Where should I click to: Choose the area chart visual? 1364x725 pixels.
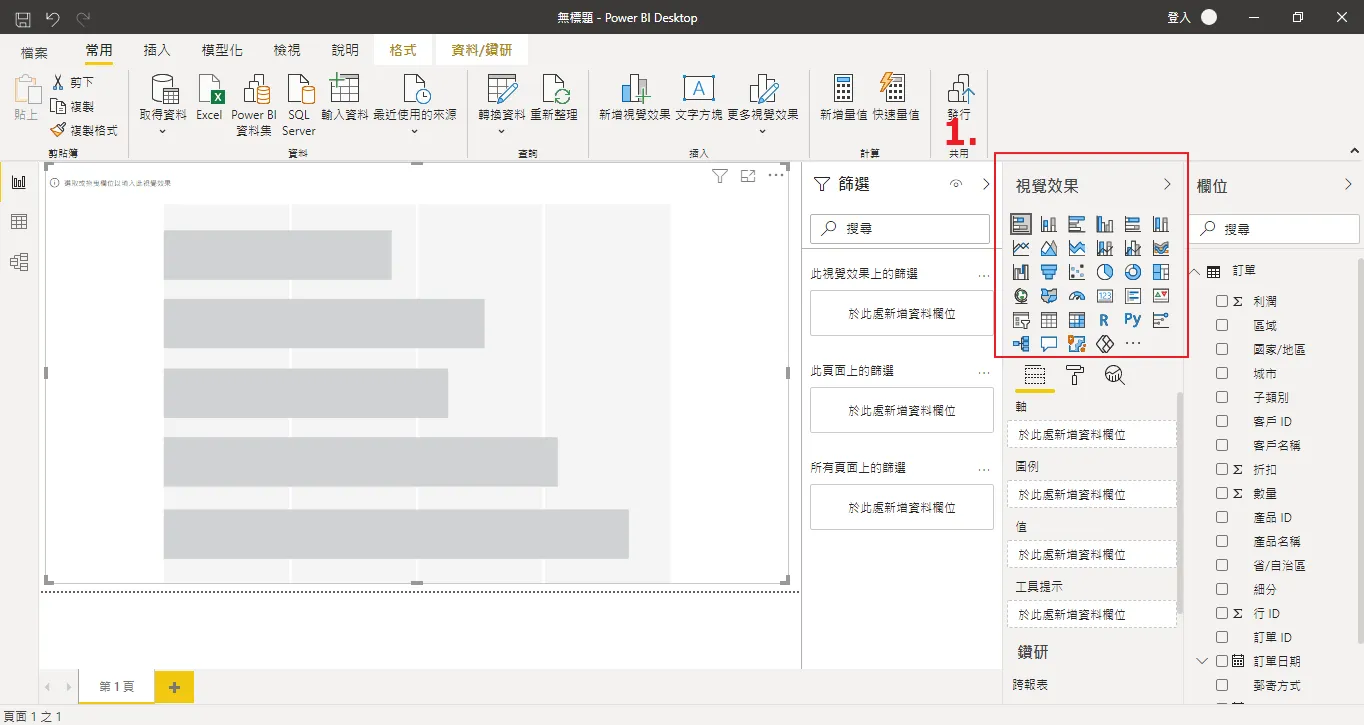pos(1049,248)
